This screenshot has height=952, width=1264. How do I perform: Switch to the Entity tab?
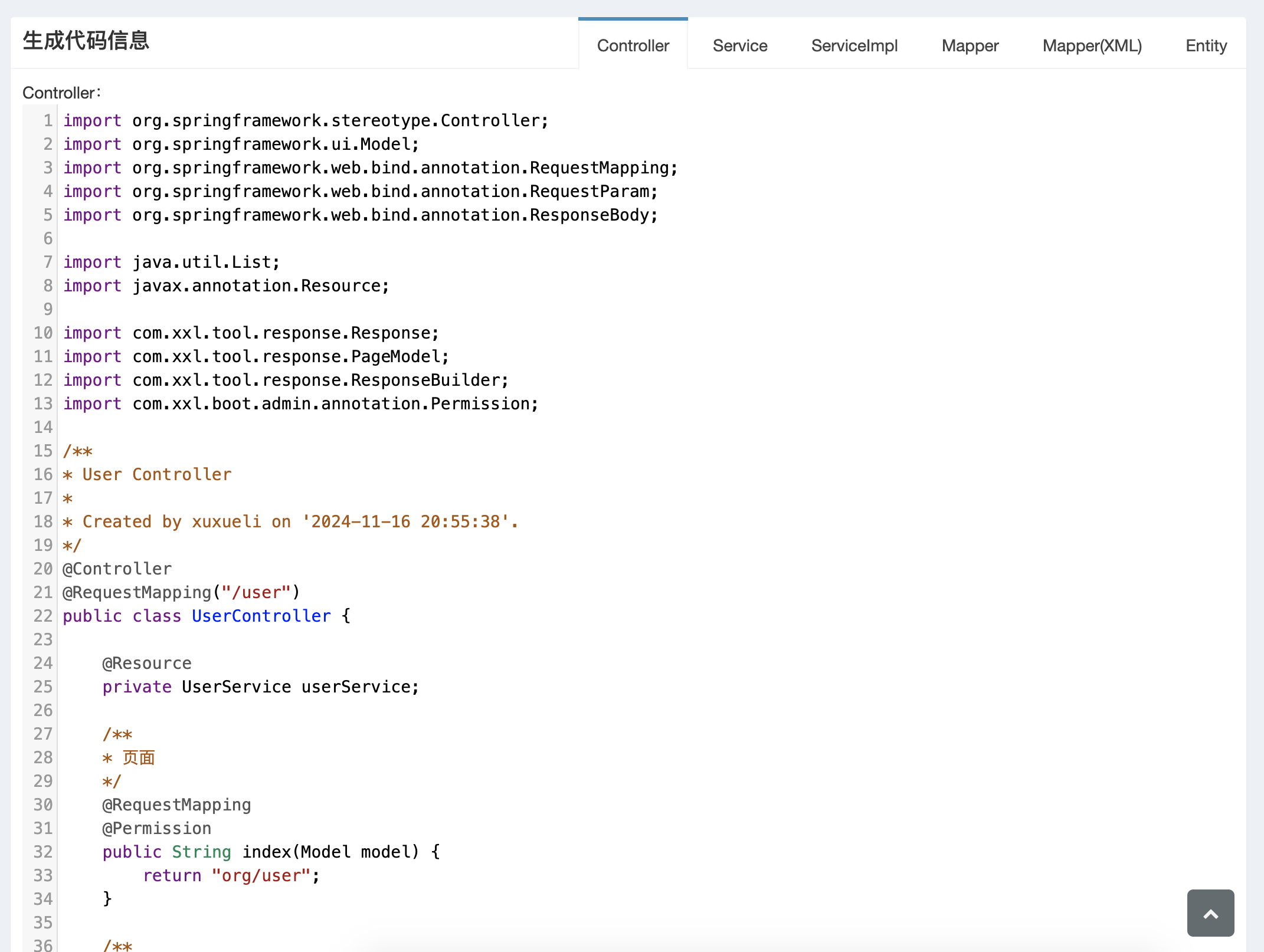click(1206, 45)
